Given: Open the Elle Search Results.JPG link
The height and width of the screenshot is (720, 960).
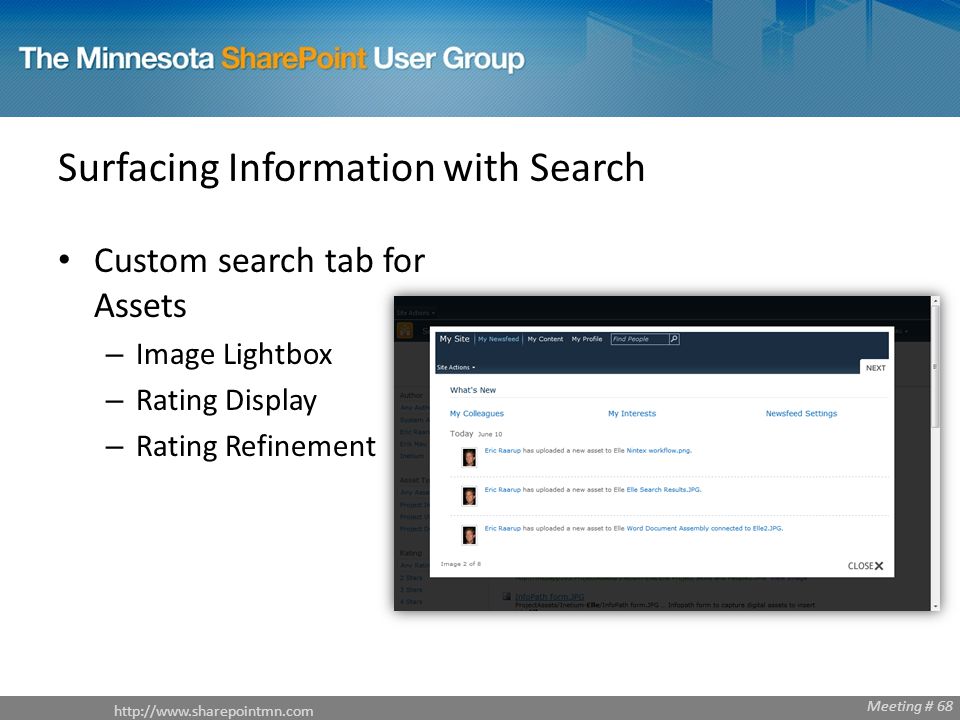Looking at the screenshot, I should click(664, 489).
